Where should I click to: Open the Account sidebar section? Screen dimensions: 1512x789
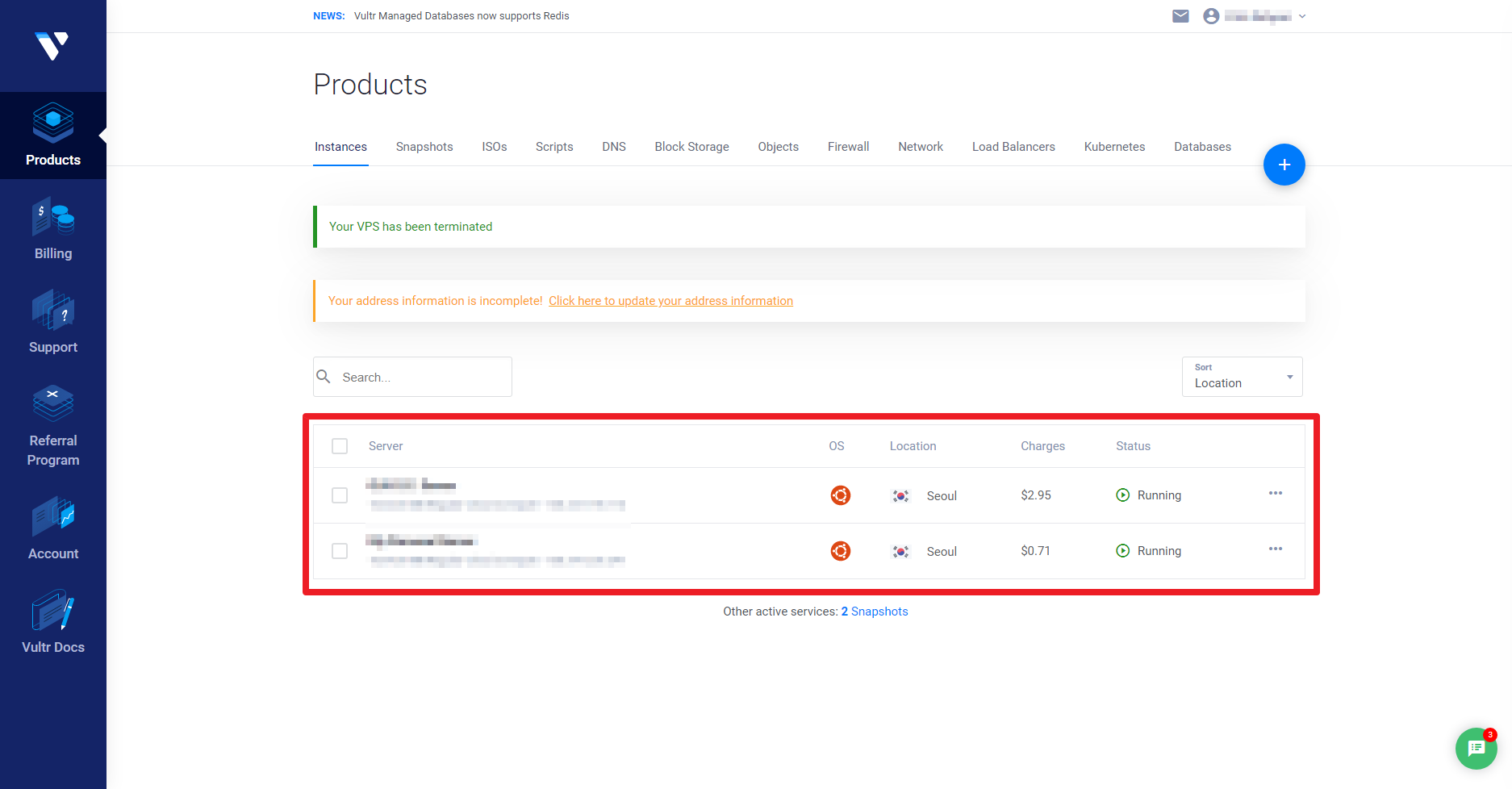[53, 529]
